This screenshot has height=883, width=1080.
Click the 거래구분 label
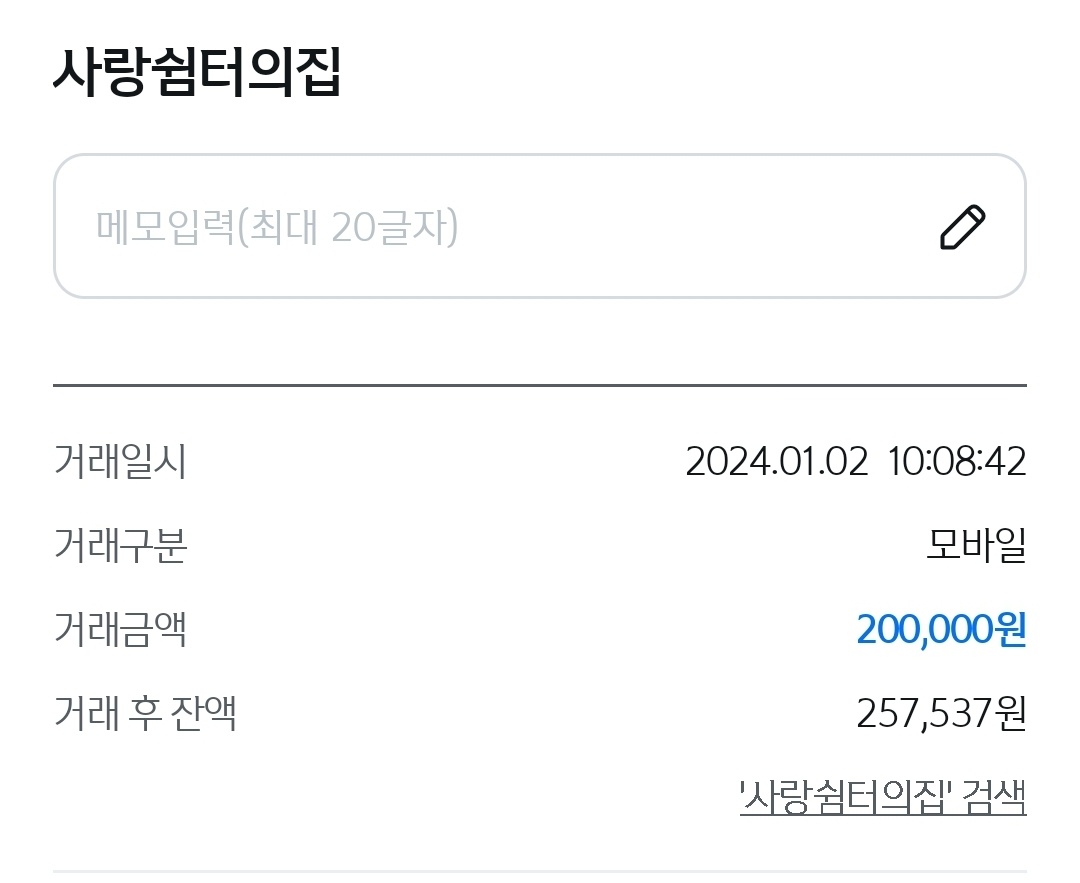click(x=120, y=546)
